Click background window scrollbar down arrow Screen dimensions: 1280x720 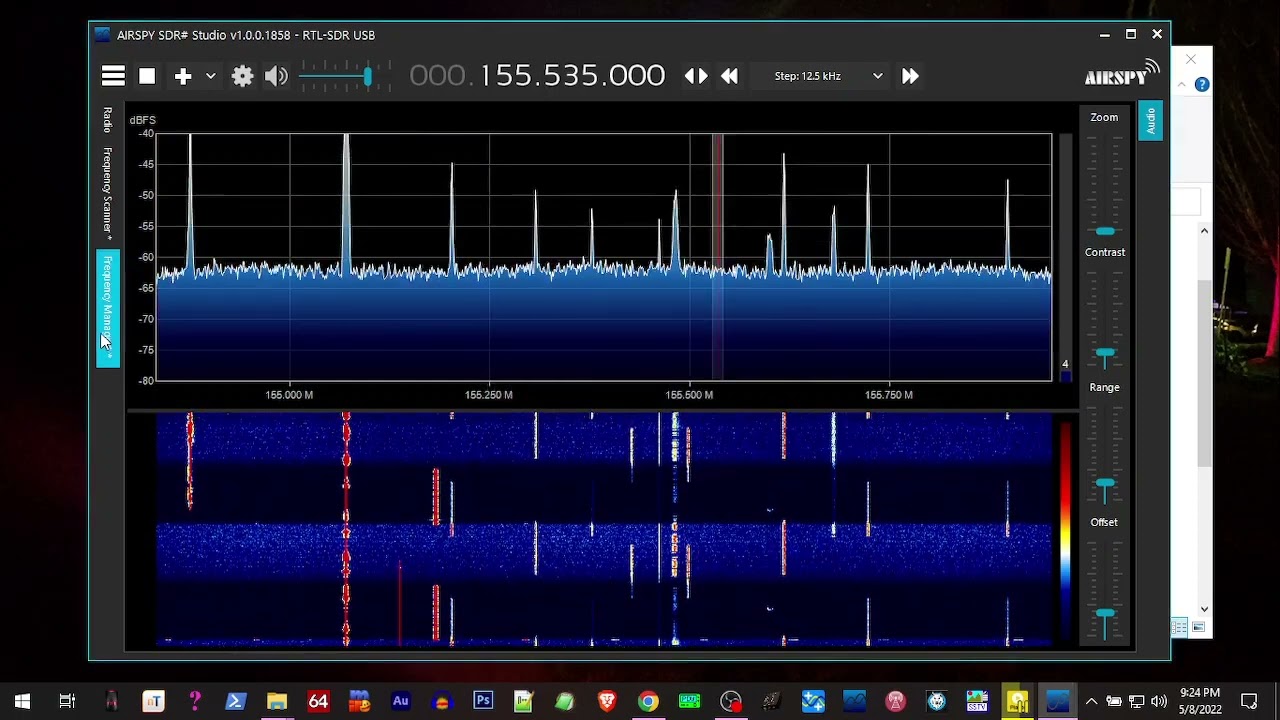(x=1204, y=609)
